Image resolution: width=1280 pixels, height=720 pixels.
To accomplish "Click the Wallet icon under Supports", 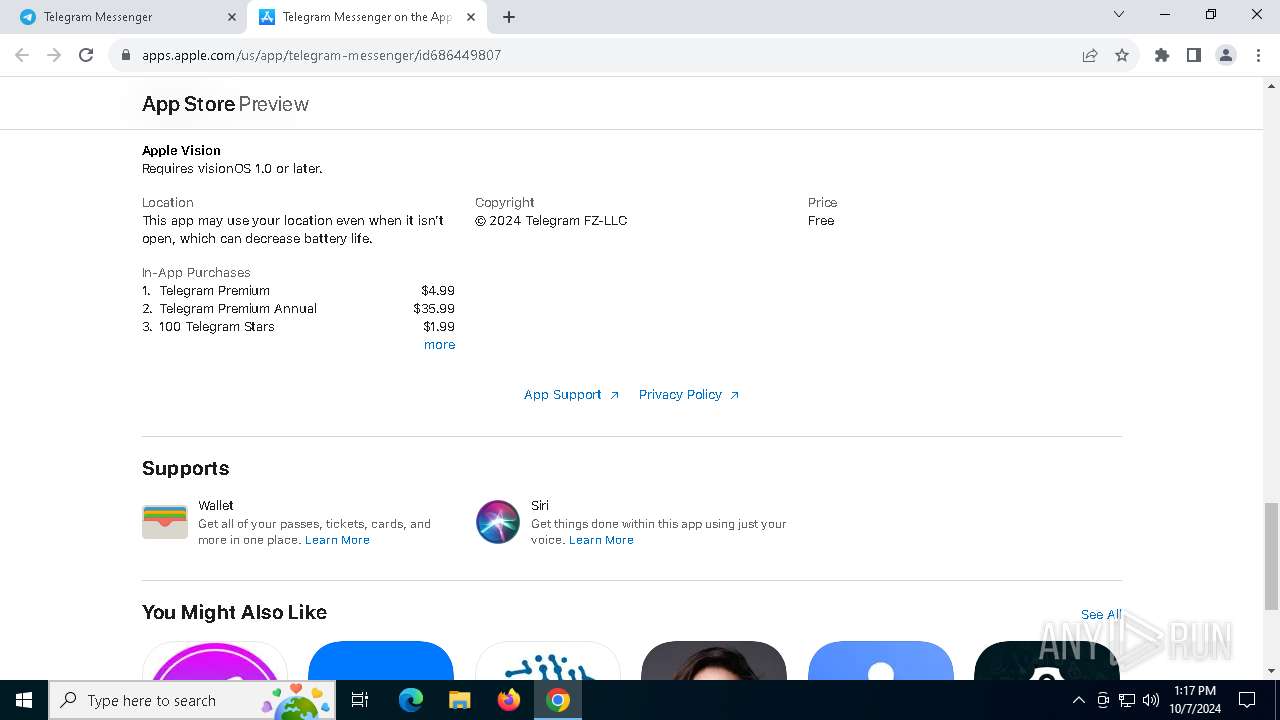I will click(165, 522).
